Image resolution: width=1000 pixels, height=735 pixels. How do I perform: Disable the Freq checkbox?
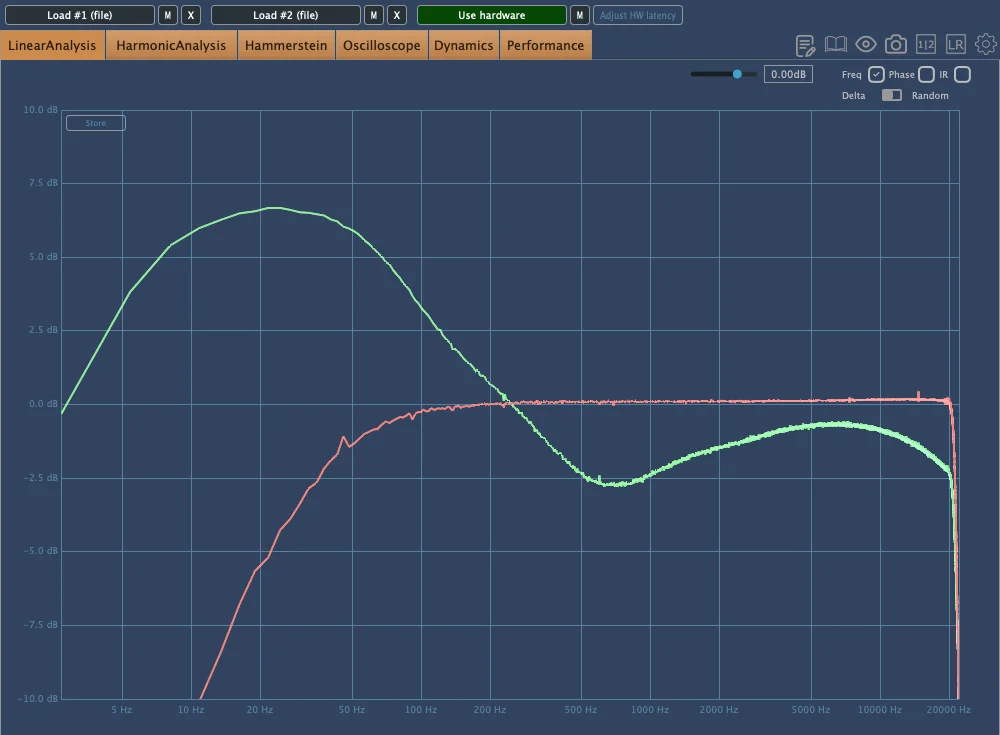point(876,75)
